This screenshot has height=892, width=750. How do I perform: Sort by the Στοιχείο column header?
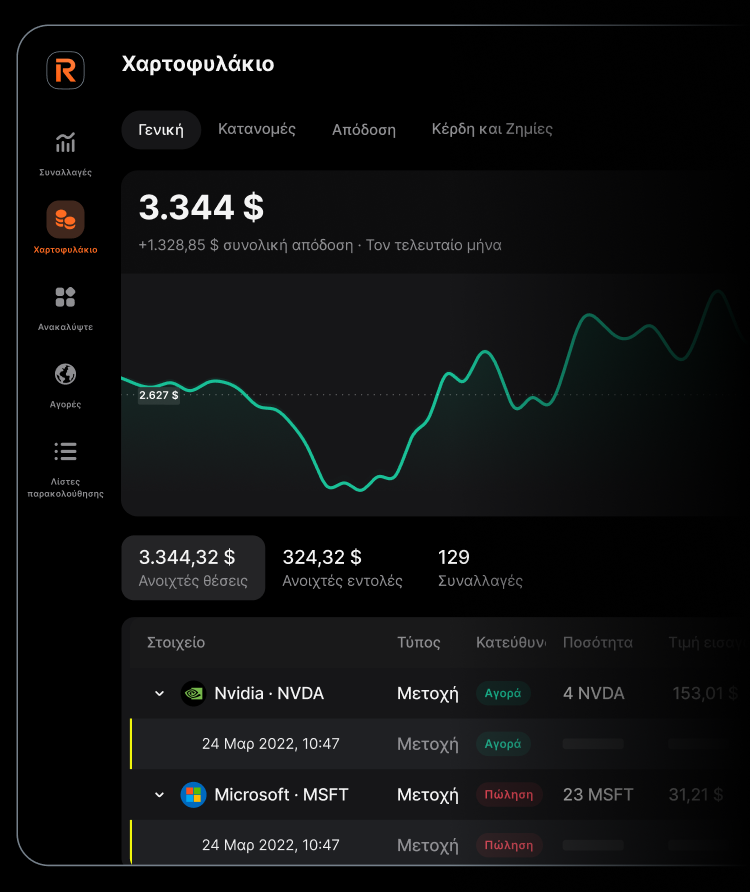(176, 642)
